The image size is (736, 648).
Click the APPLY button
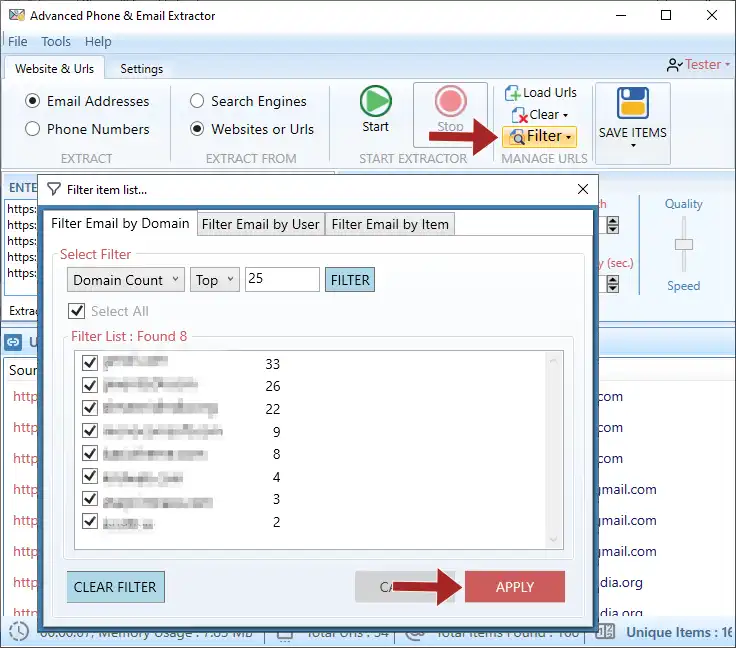pos(515,587)
